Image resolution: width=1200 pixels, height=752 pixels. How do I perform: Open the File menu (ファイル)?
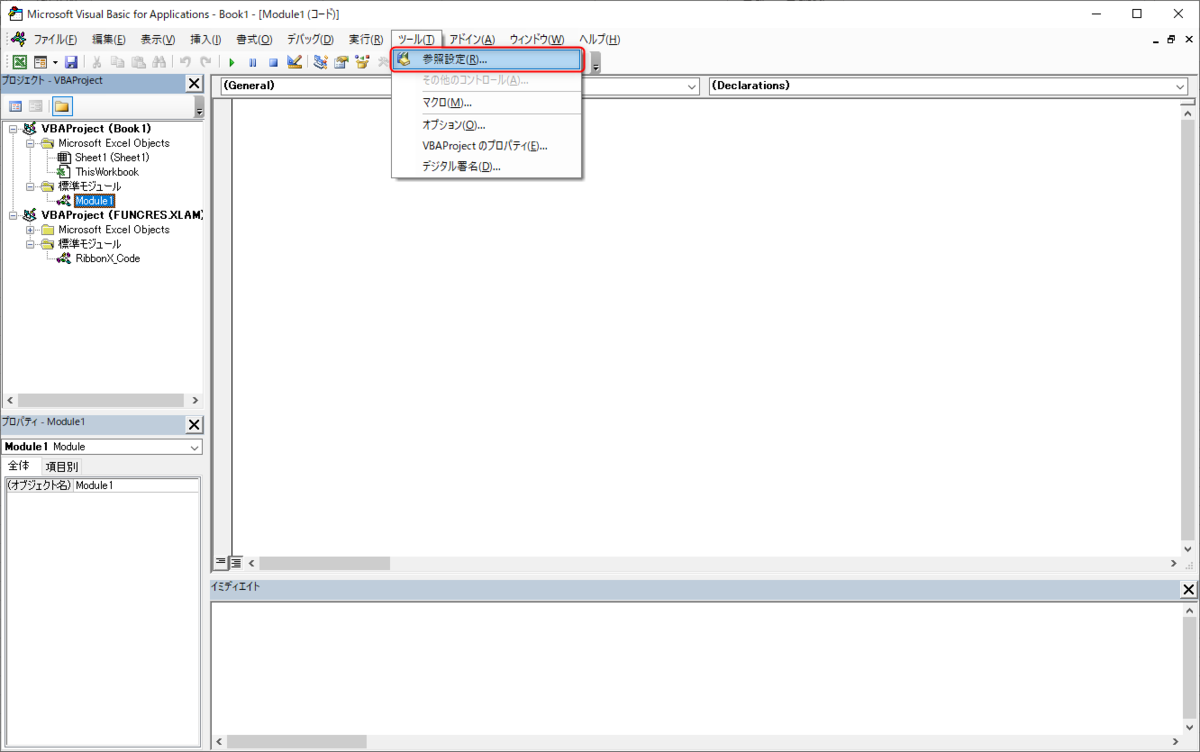(x=55, y=39)
